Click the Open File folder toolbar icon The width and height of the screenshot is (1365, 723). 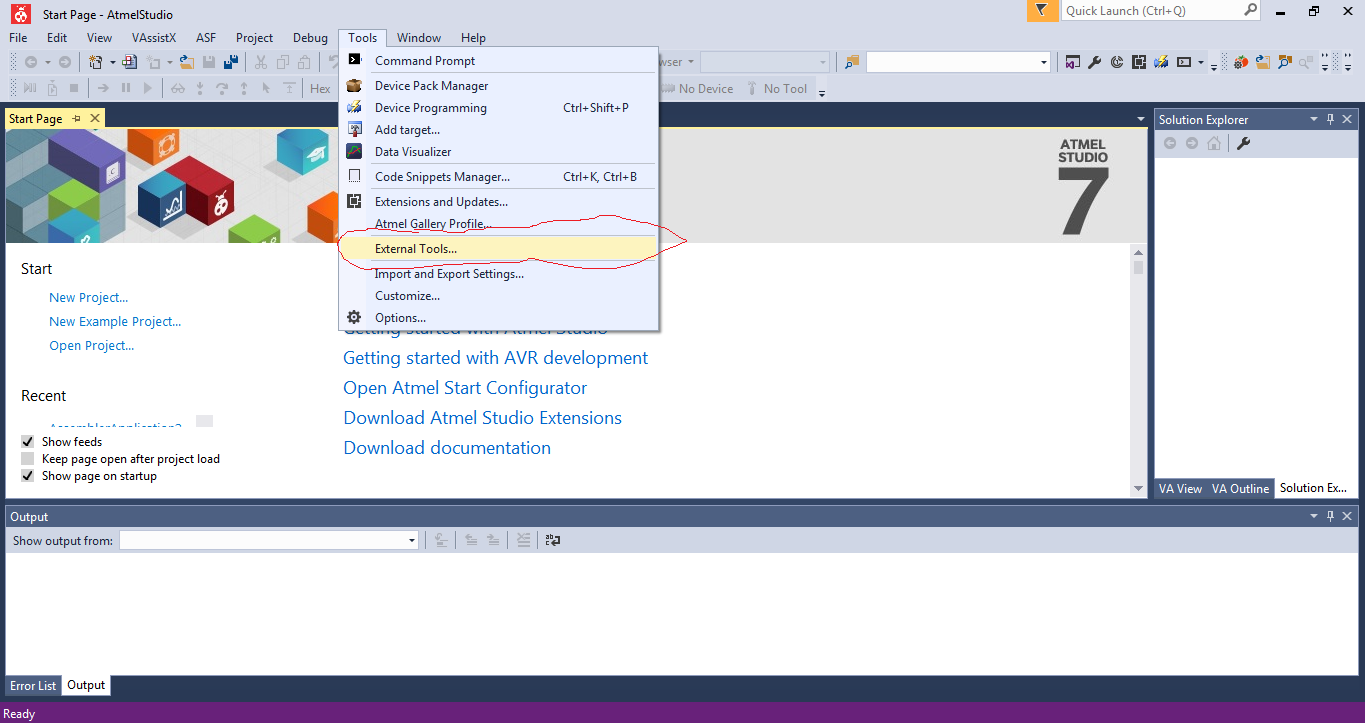[186, 62]
